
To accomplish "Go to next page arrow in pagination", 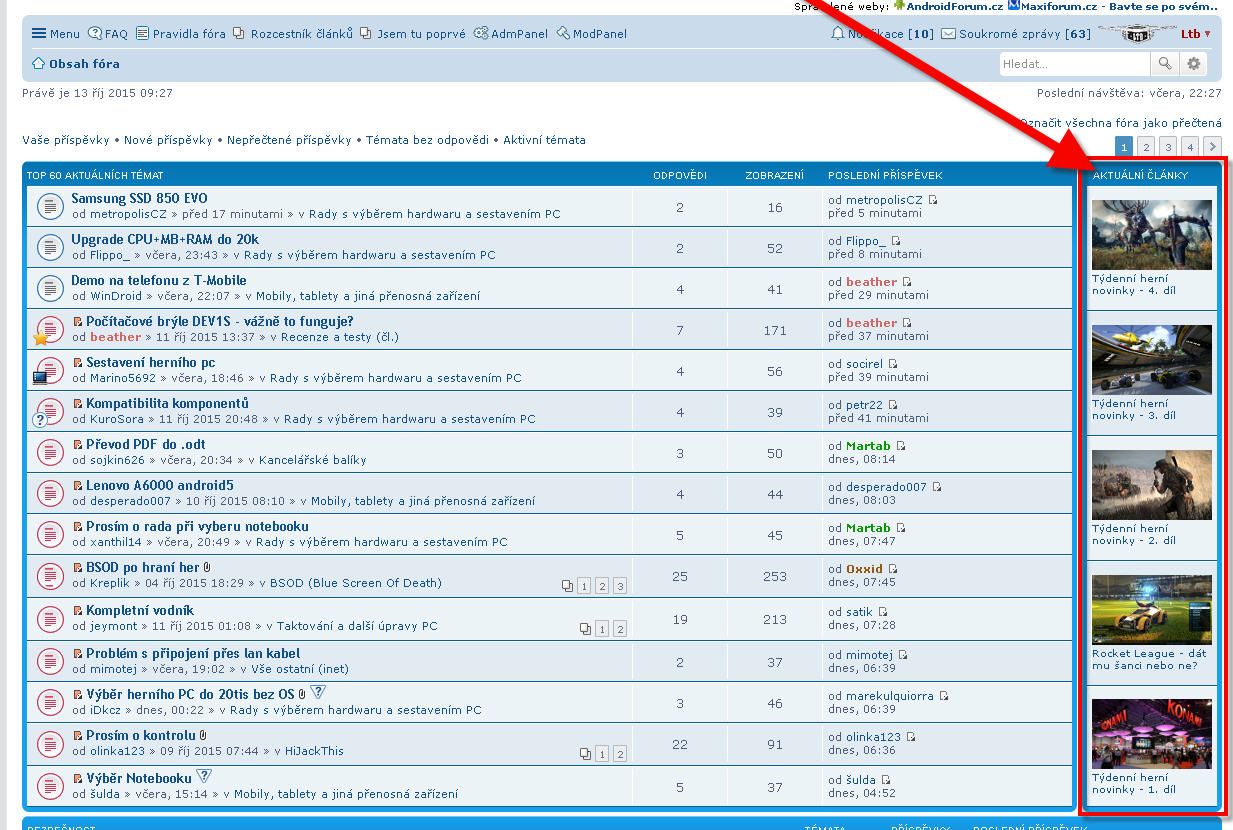I will click(1211, 147).
